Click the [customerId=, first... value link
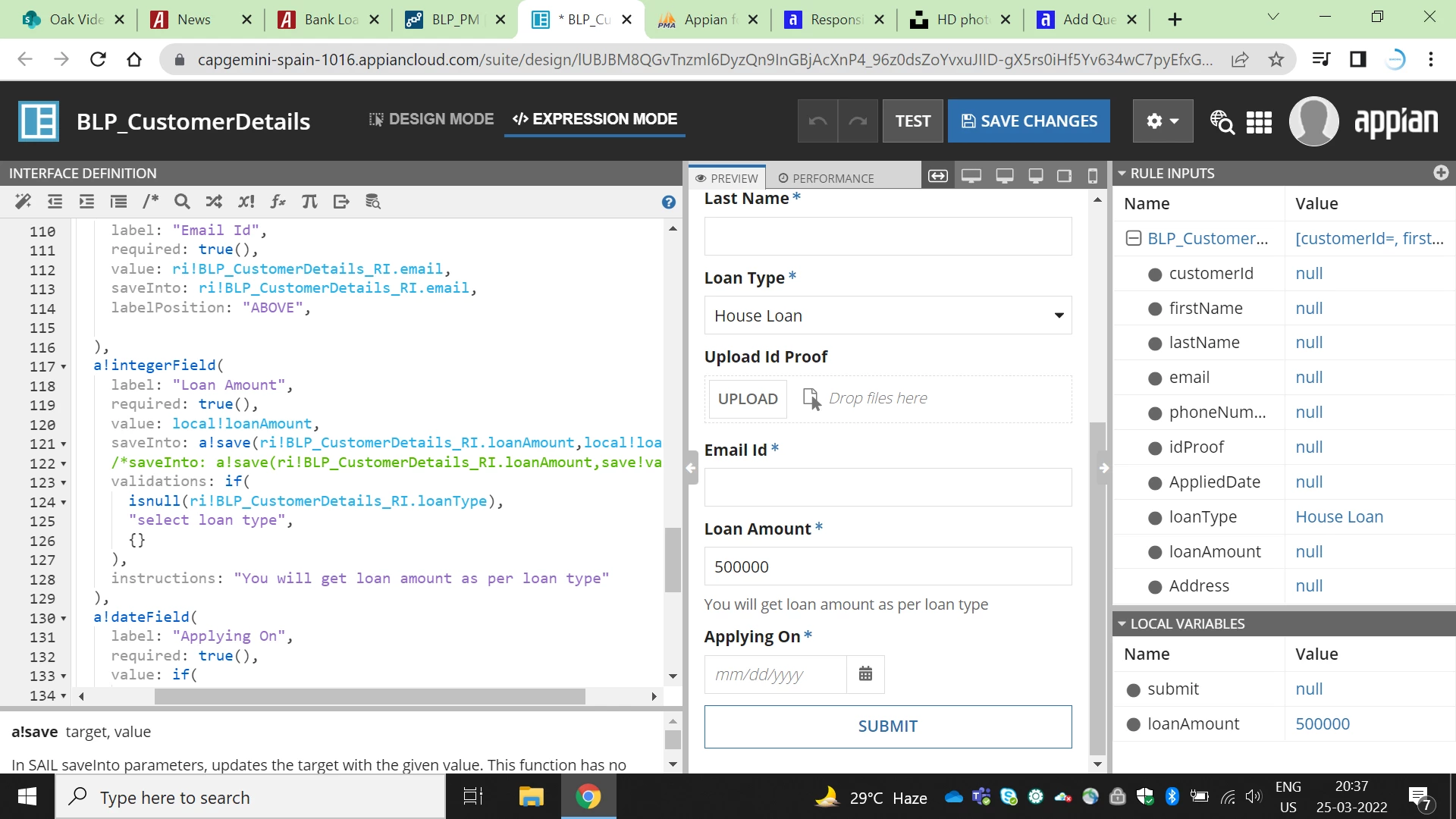 1370,238
